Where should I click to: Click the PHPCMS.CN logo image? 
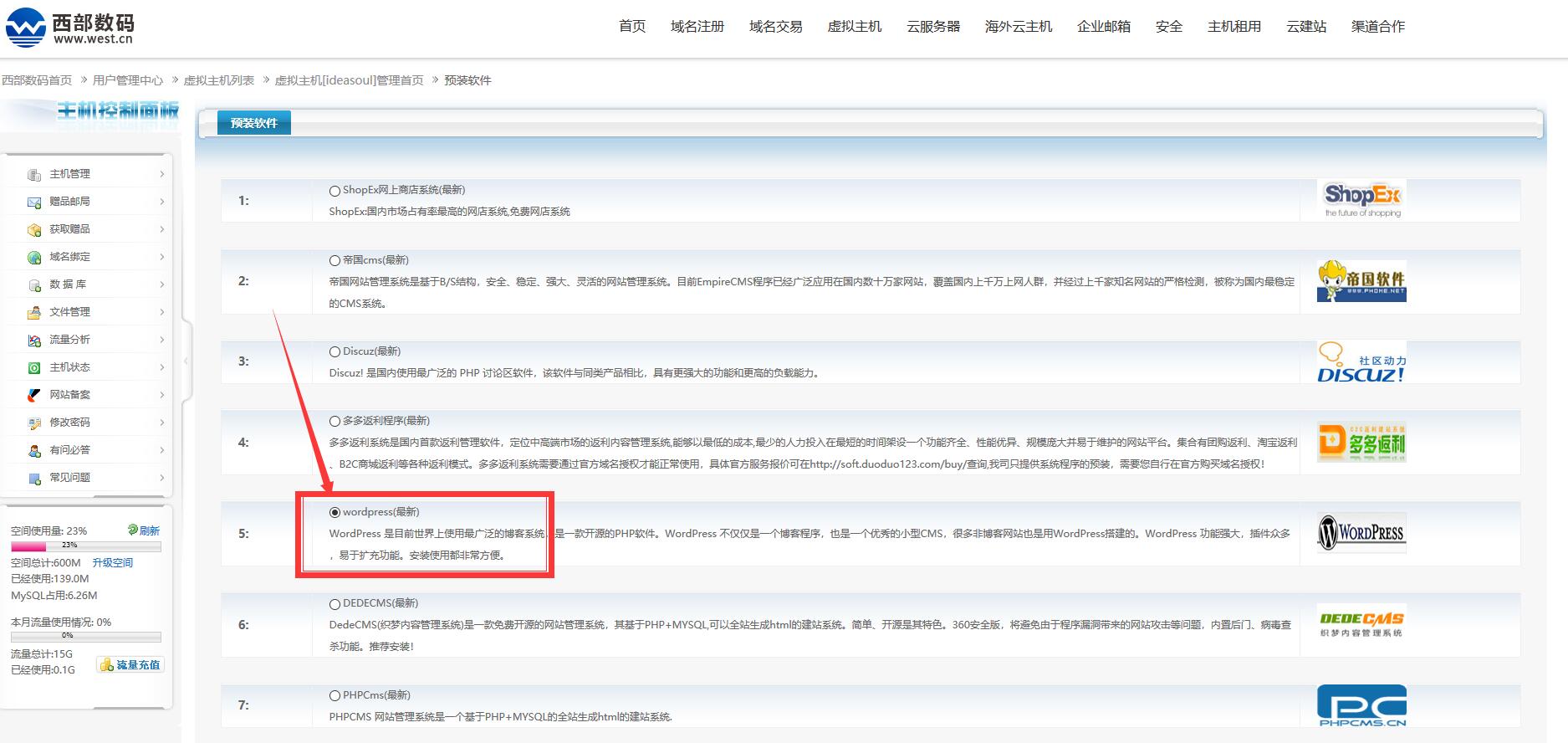(1361, 705)
